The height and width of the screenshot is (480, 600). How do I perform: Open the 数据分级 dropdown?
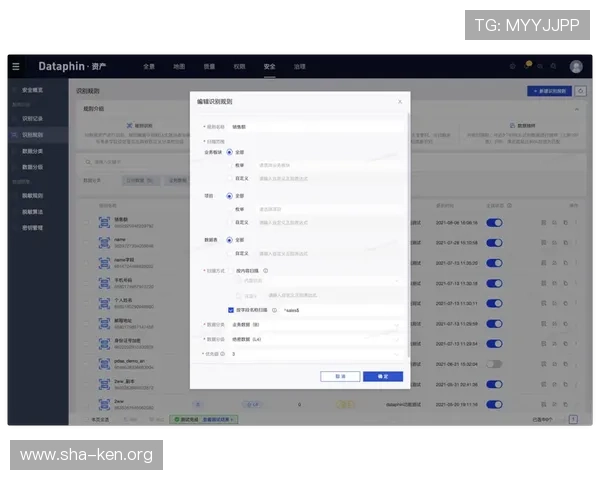click(315, 339)
